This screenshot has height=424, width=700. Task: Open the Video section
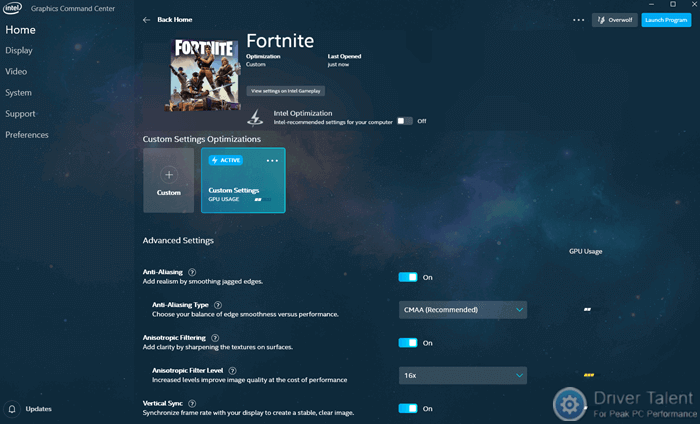click(16, 71)
